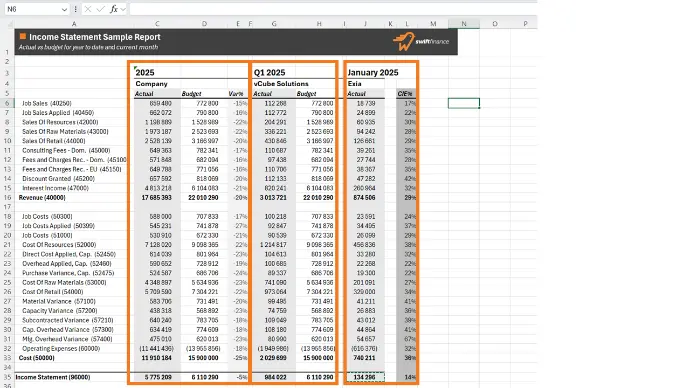Click the dashed-border January Income Statement cell

(365, 377)
